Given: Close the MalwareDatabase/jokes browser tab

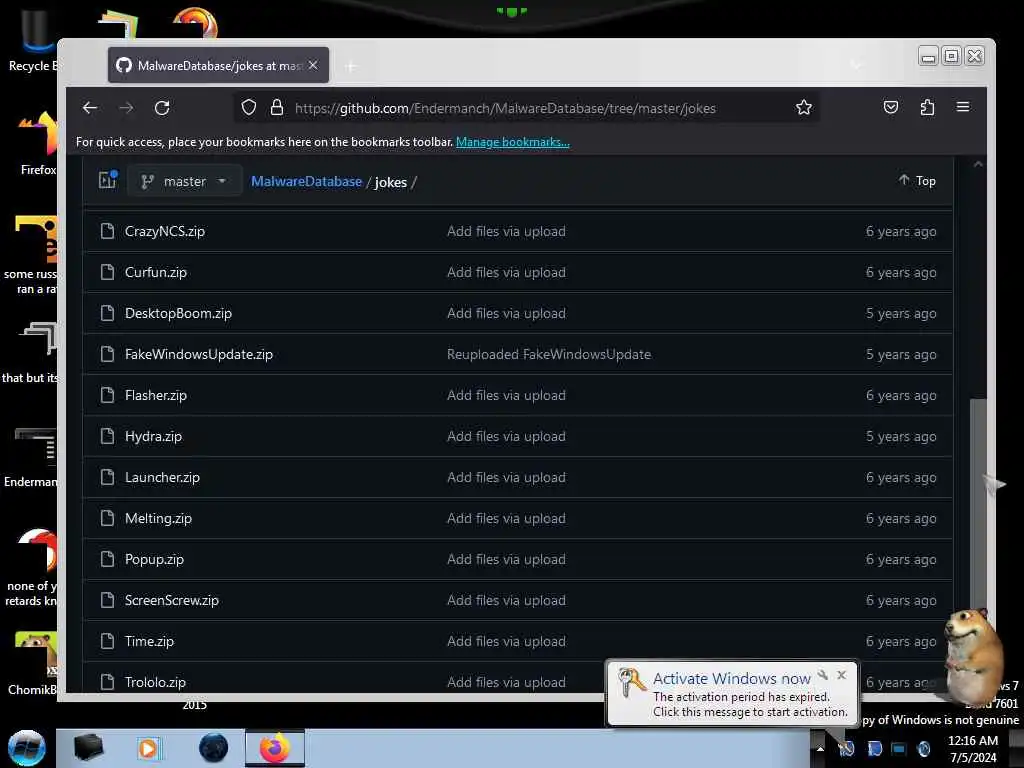Looking at the screenshot, I should [313, 65].
